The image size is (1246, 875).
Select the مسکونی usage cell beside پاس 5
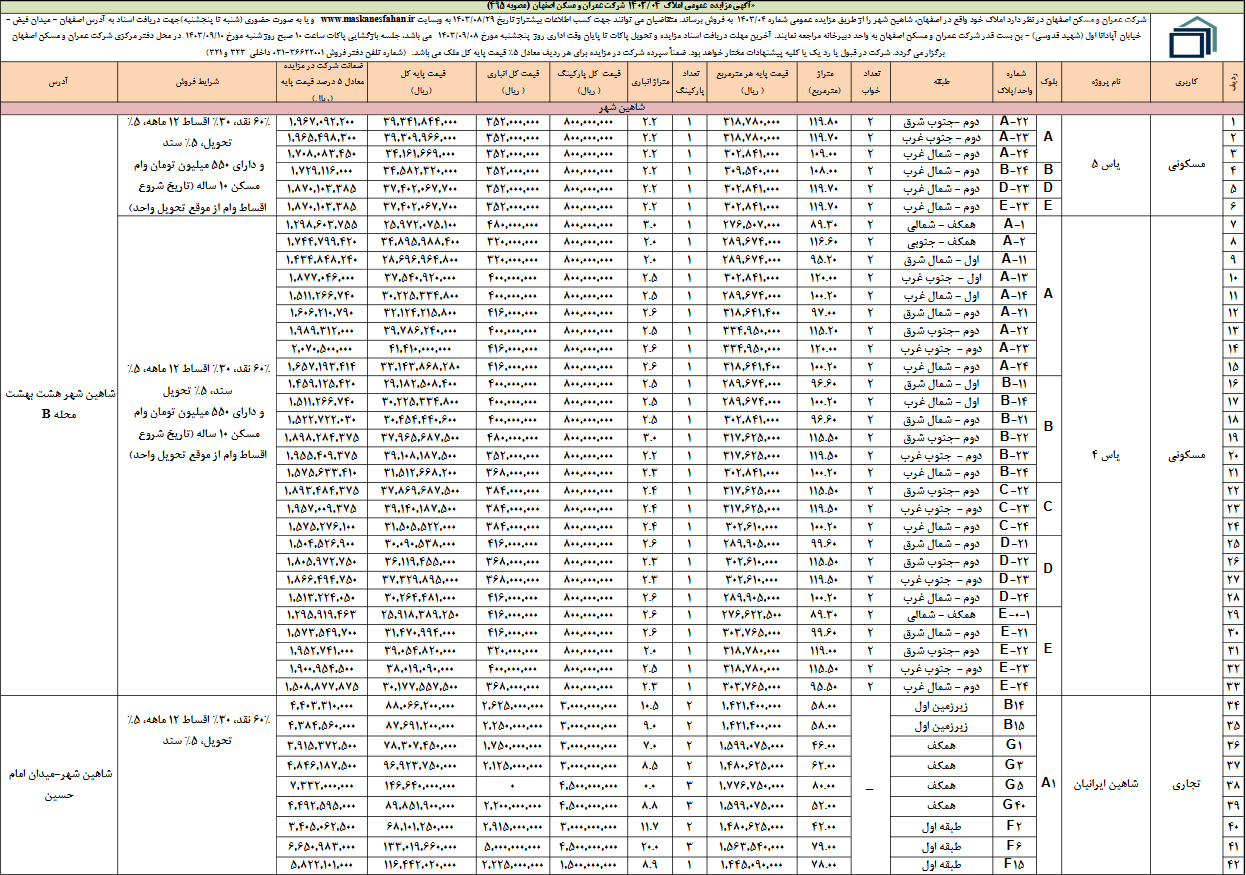click(1187, 167)
